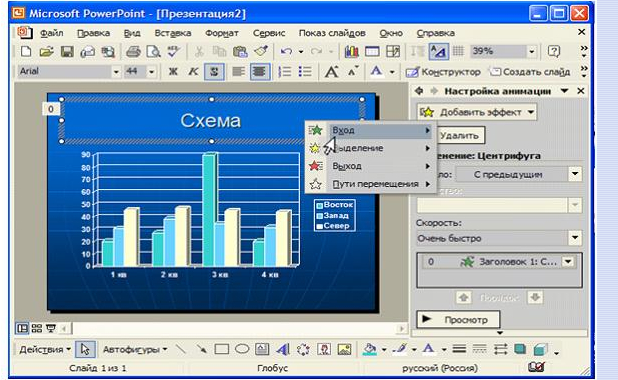Expand the Добавить эффект dropdown
Screen dimensions: 618x380
tap(531, 112)
